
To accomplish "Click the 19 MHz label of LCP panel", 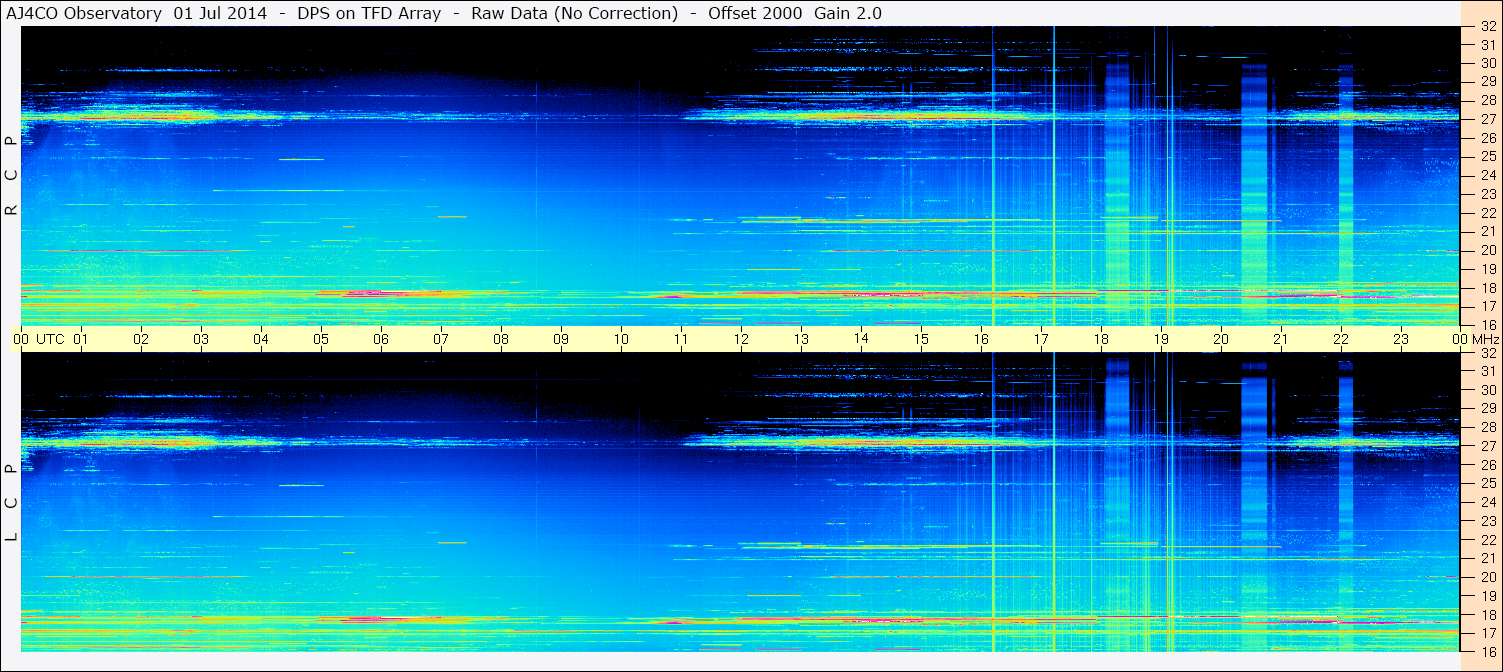I will pos(1488,596).
